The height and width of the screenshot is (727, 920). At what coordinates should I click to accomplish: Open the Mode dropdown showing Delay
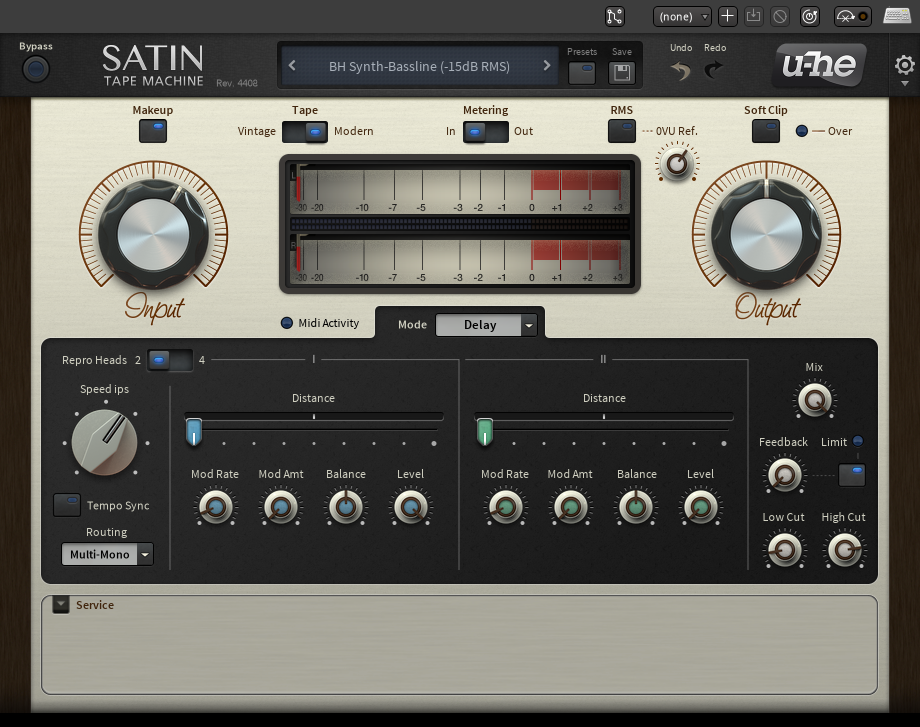tap(486, 325)
